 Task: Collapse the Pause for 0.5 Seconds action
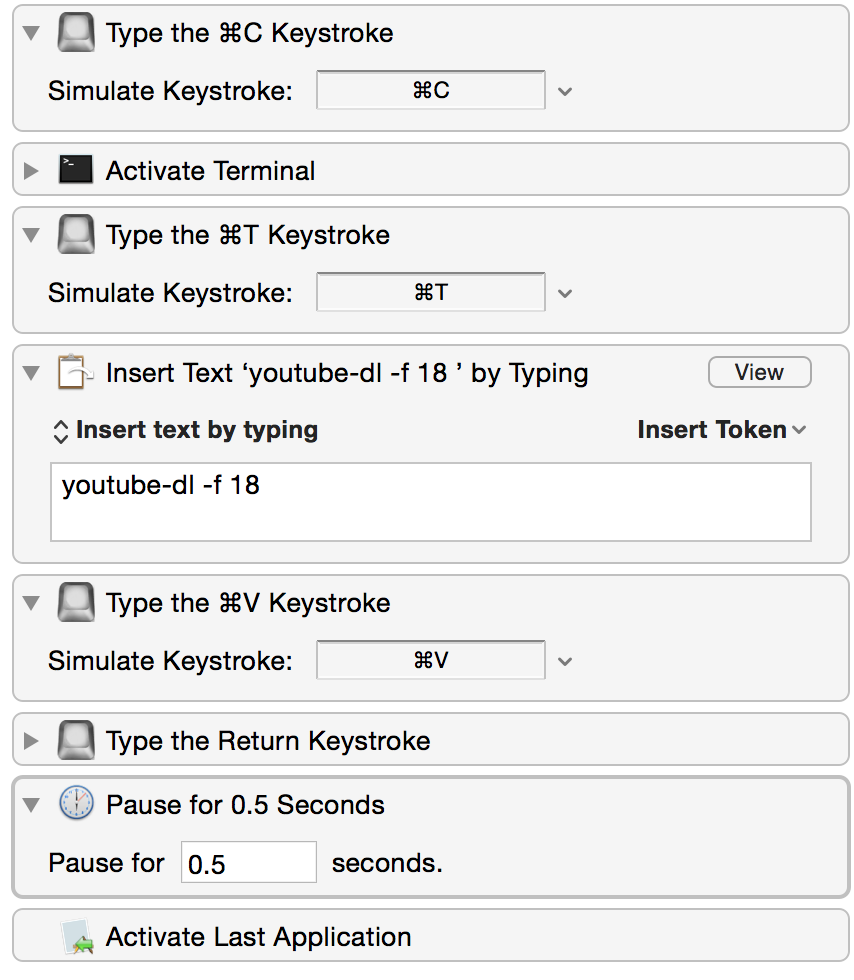click(x=31, y=805)
